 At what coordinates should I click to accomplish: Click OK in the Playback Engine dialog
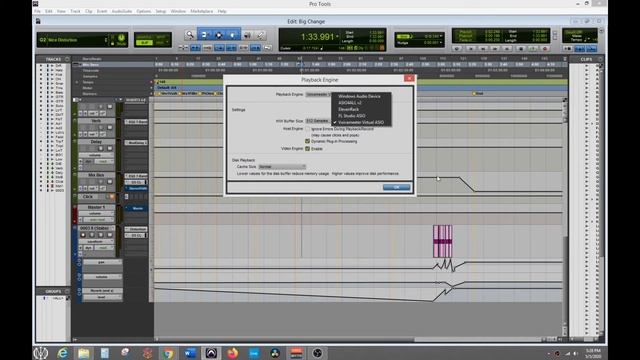[x=396, y=187]
